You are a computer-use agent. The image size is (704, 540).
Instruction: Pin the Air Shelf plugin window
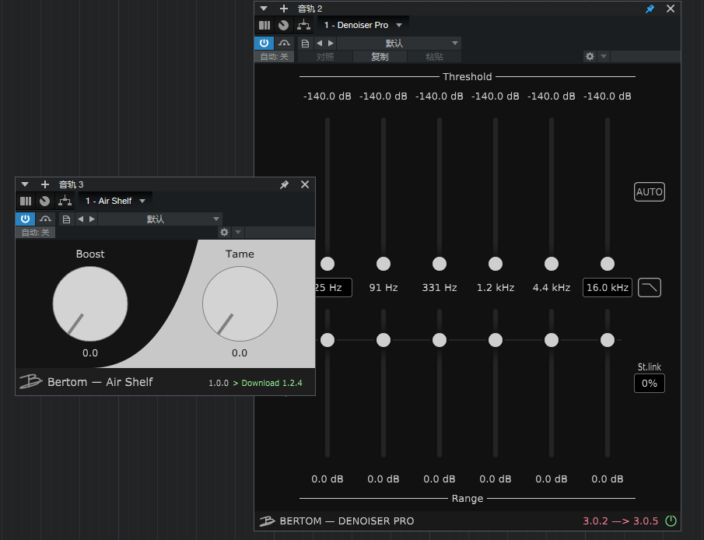click(284, 185)
